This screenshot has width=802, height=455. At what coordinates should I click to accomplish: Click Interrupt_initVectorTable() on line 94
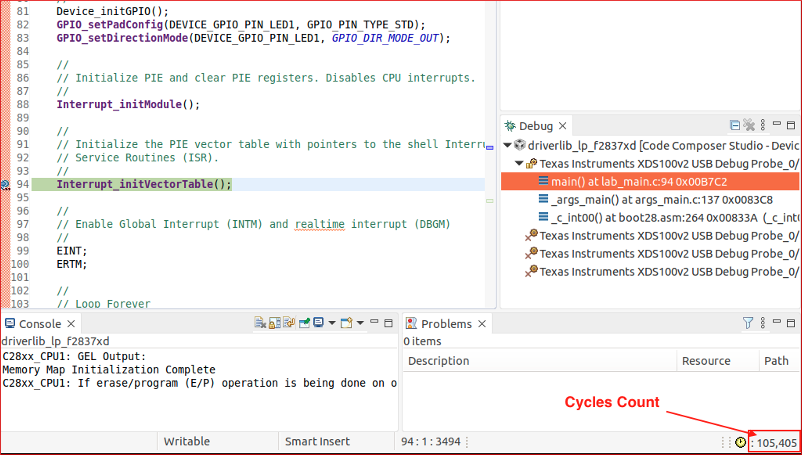(x=144, y=184)
